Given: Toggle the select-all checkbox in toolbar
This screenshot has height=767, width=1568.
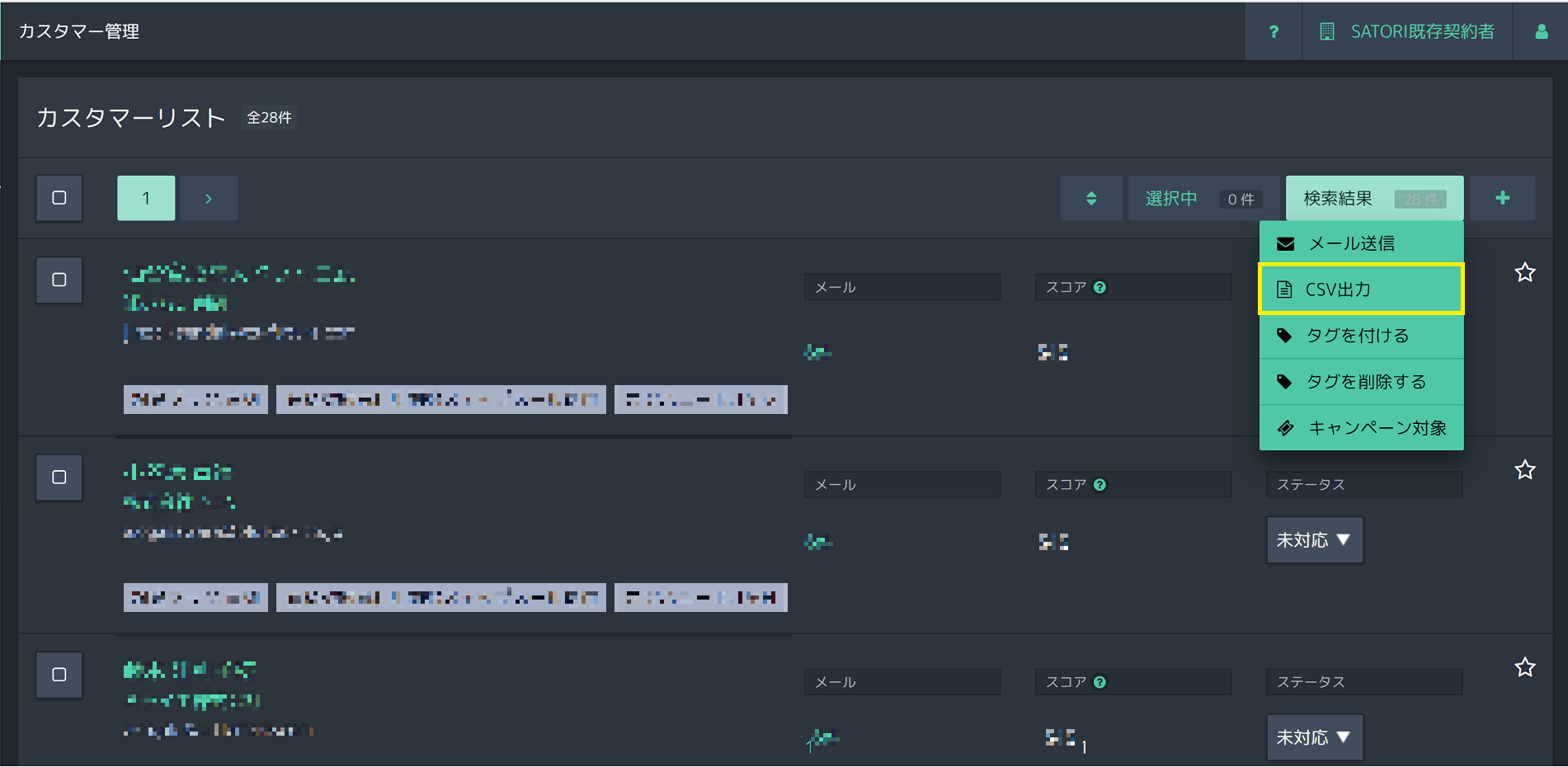Looking at the screenshot, I should [59, 198].
